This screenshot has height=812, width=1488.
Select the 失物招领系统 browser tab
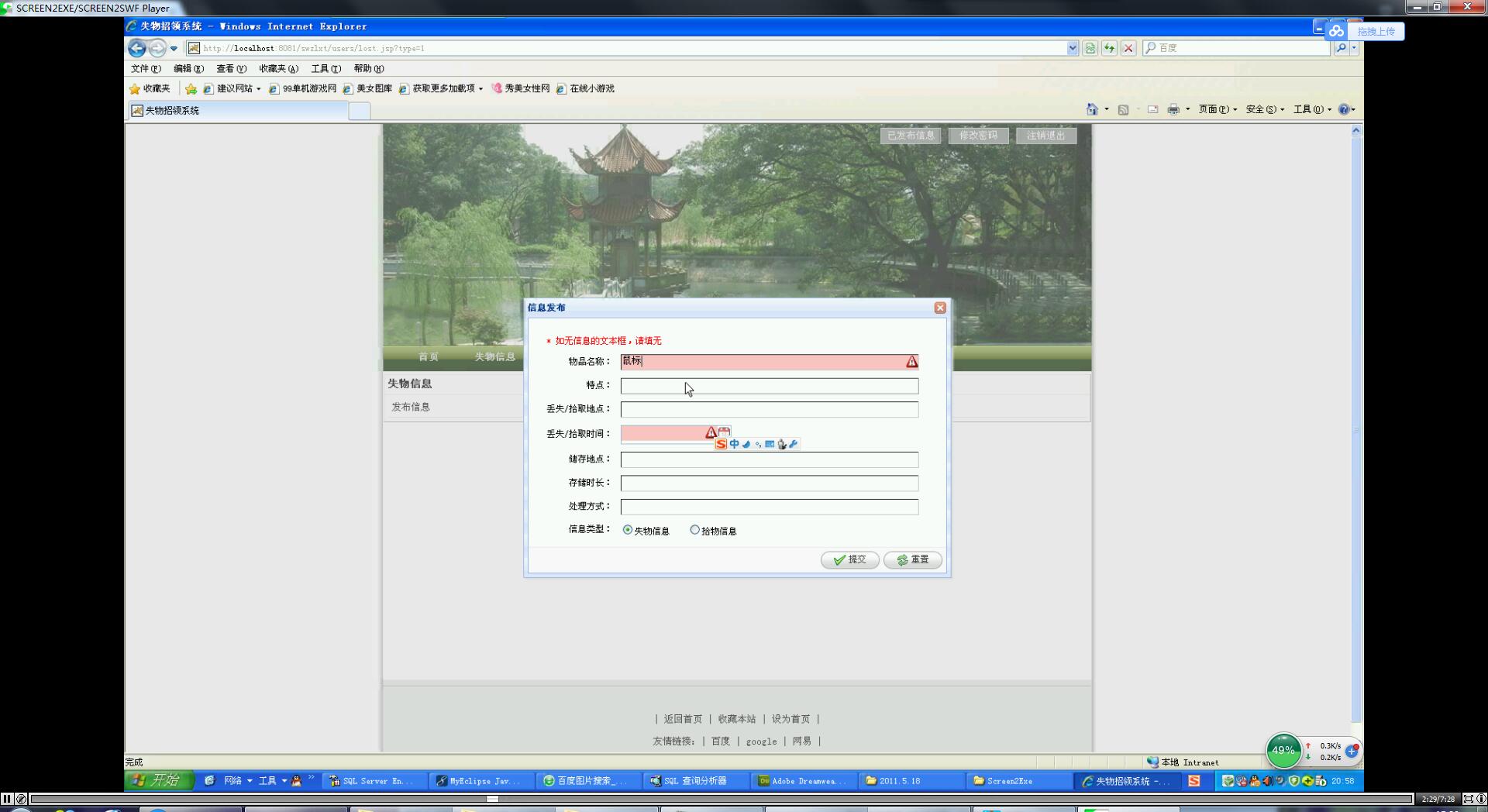coord(237,110)
